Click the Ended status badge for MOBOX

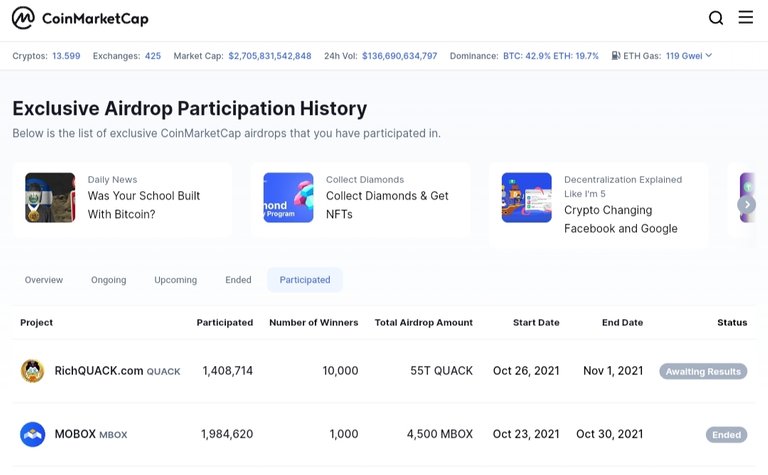pyautogui.click(x=726, y=435)
